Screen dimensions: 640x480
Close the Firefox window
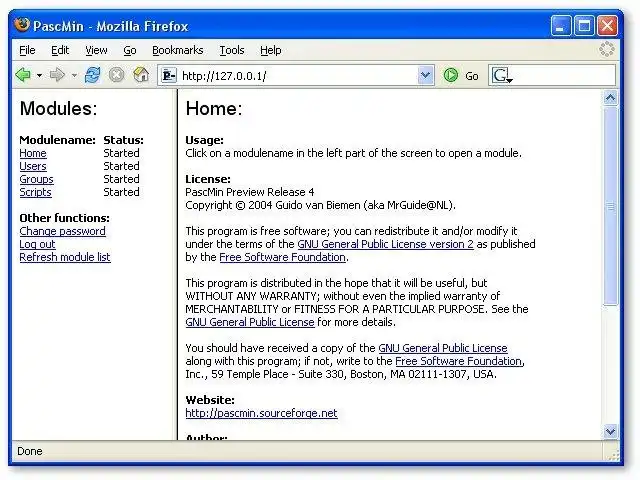click(x=607, y=26)
